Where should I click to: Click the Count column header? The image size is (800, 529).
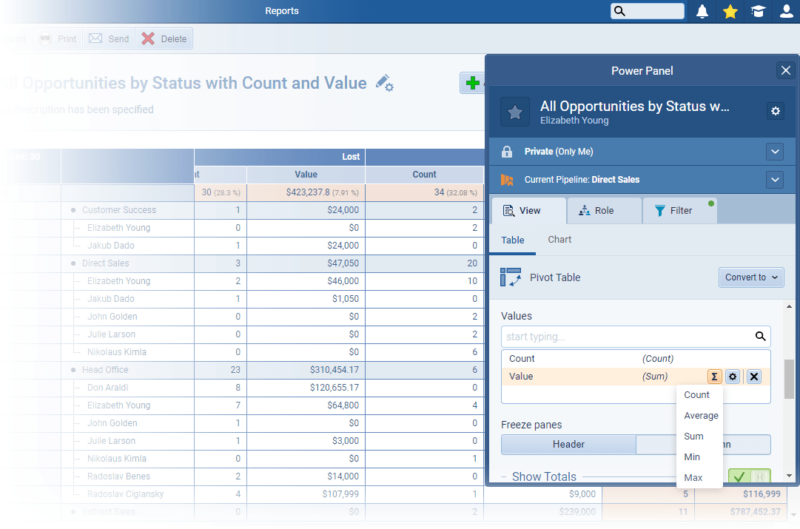click(424, 174)
